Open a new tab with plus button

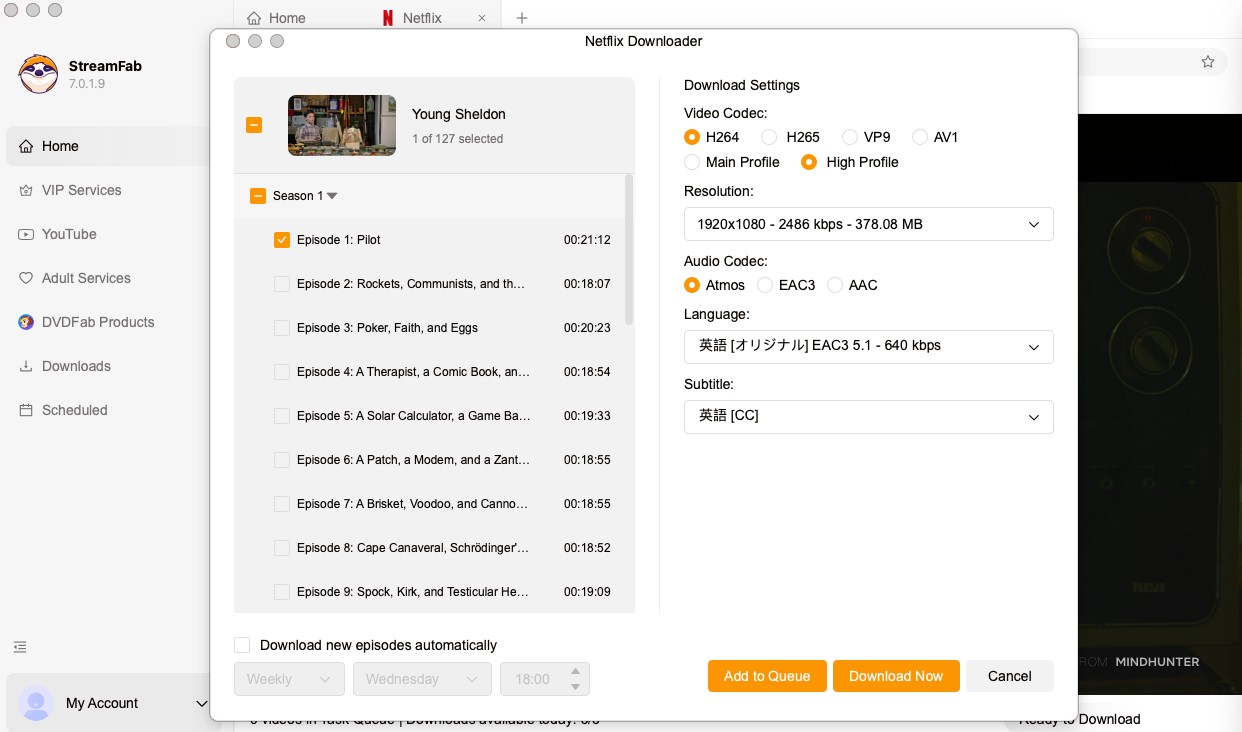click(x=521, y=18)
